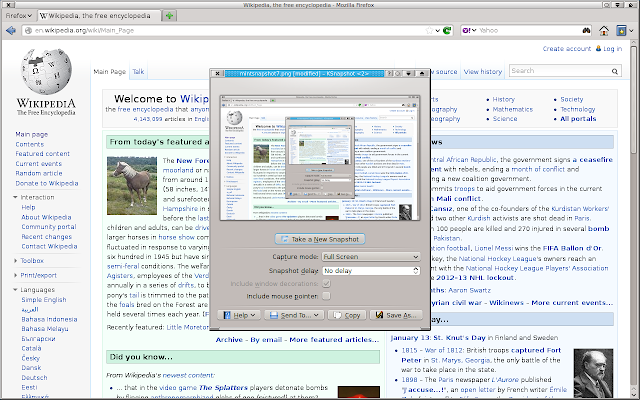The image size is (640, 400).
Task: Click the site identity globe icon
Action: point(28,31)
